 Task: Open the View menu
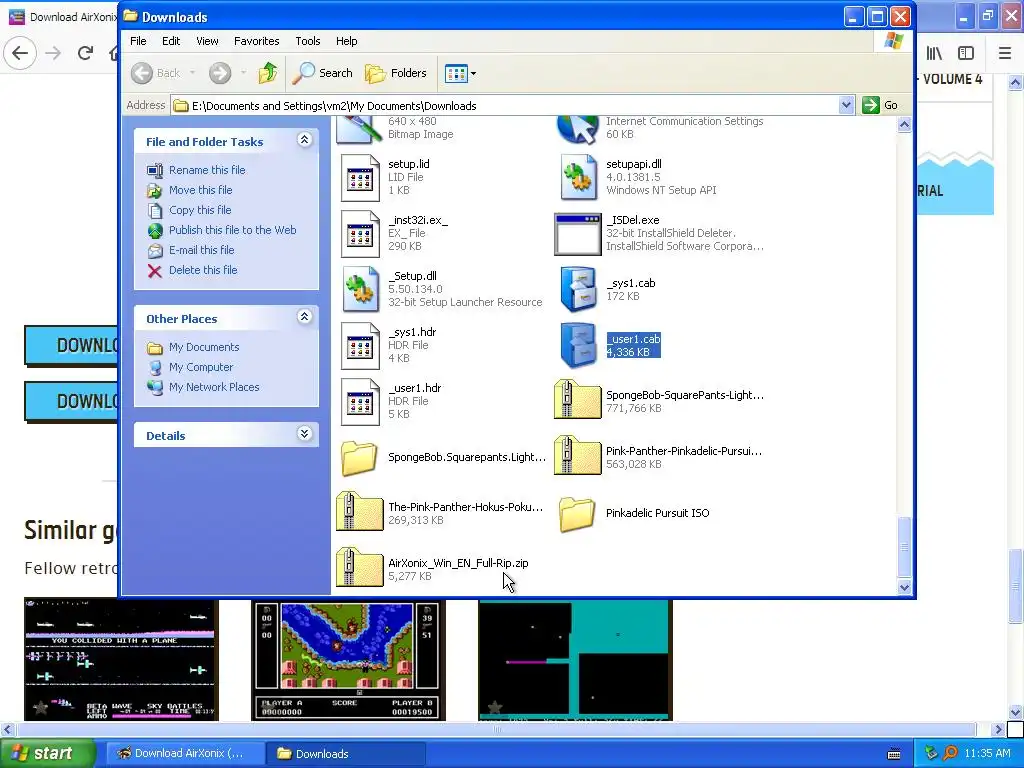[x=207, y=41]
